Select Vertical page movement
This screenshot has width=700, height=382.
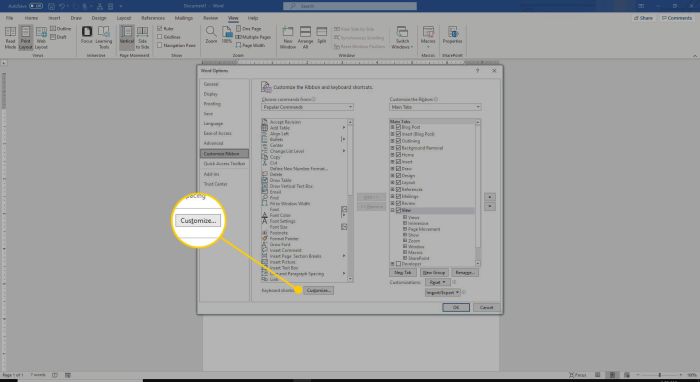point(127,37)
